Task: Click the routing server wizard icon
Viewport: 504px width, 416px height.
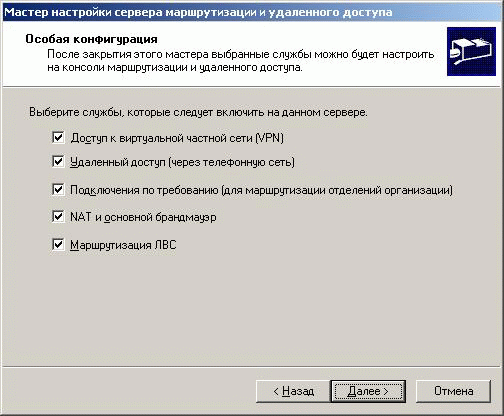Action: tap(471, 52)
